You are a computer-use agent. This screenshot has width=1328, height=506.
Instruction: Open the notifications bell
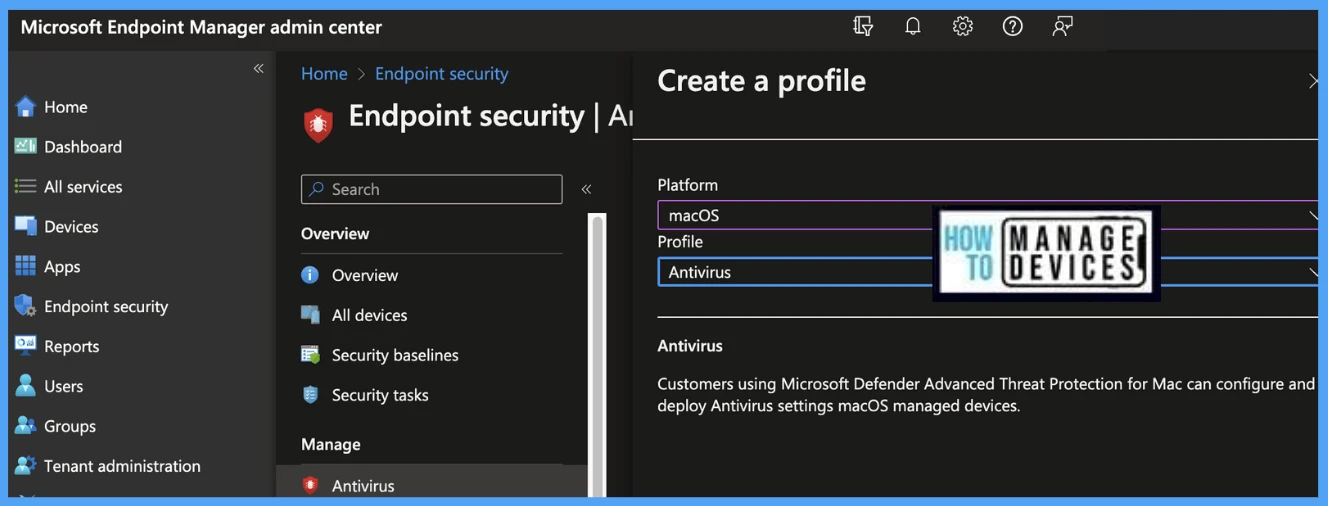pos(913,27)
